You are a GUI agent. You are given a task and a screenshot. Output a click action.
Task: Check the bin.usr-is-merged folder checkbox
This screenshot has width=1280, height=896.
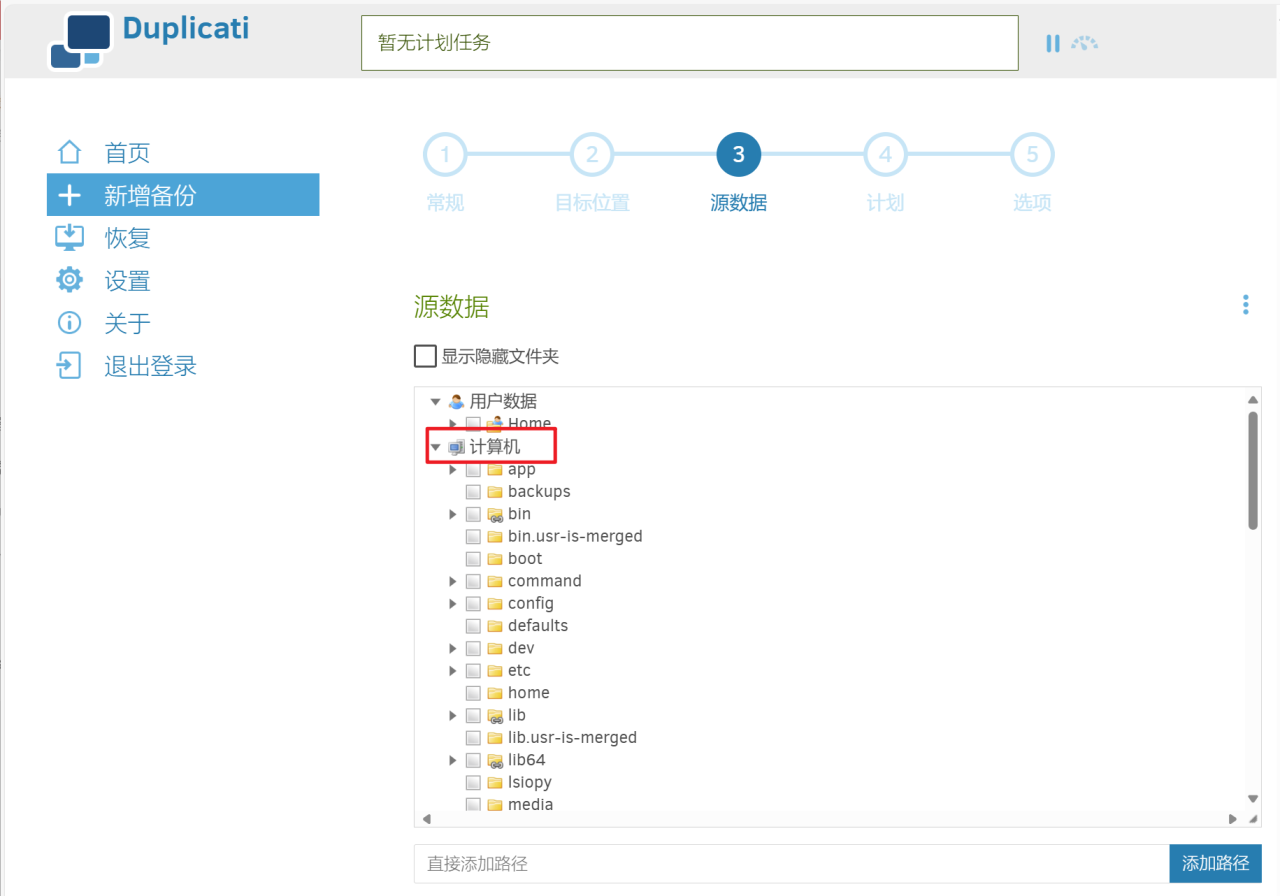(x=474, y=536)
